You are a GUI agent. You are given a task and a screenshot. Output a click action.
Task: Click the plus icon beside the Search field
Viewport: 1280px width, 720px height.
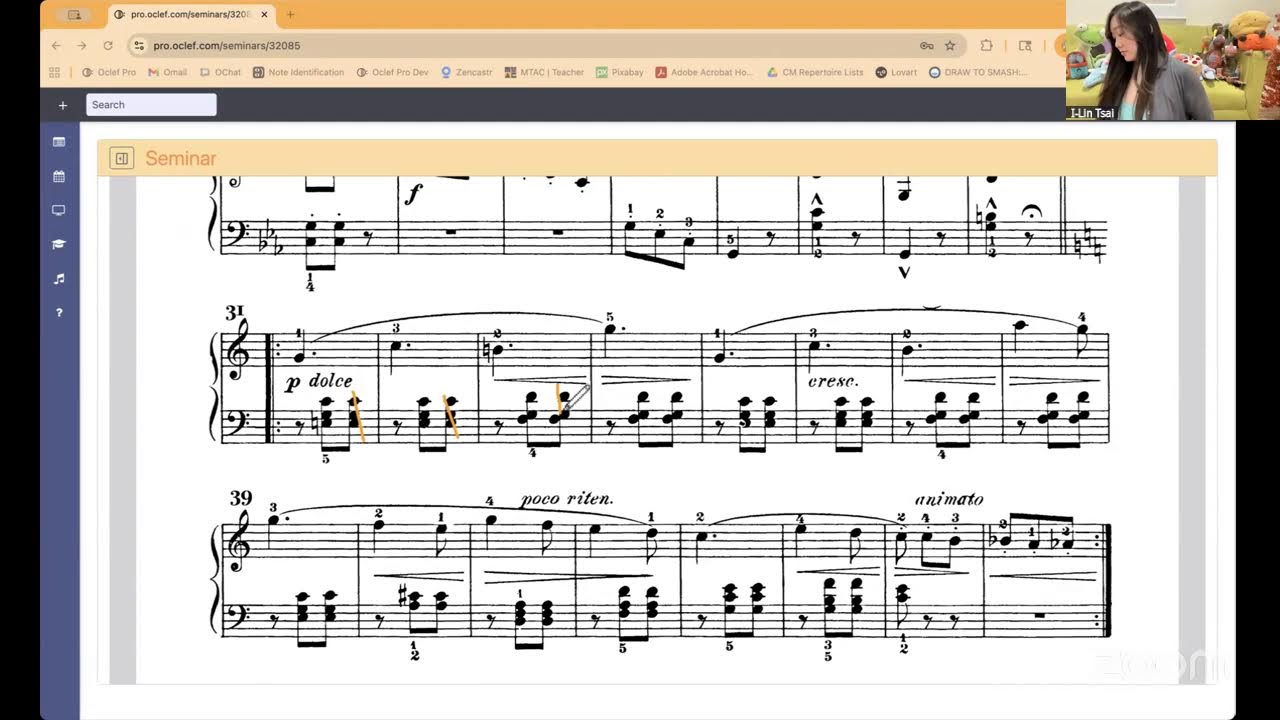(63, 105)
